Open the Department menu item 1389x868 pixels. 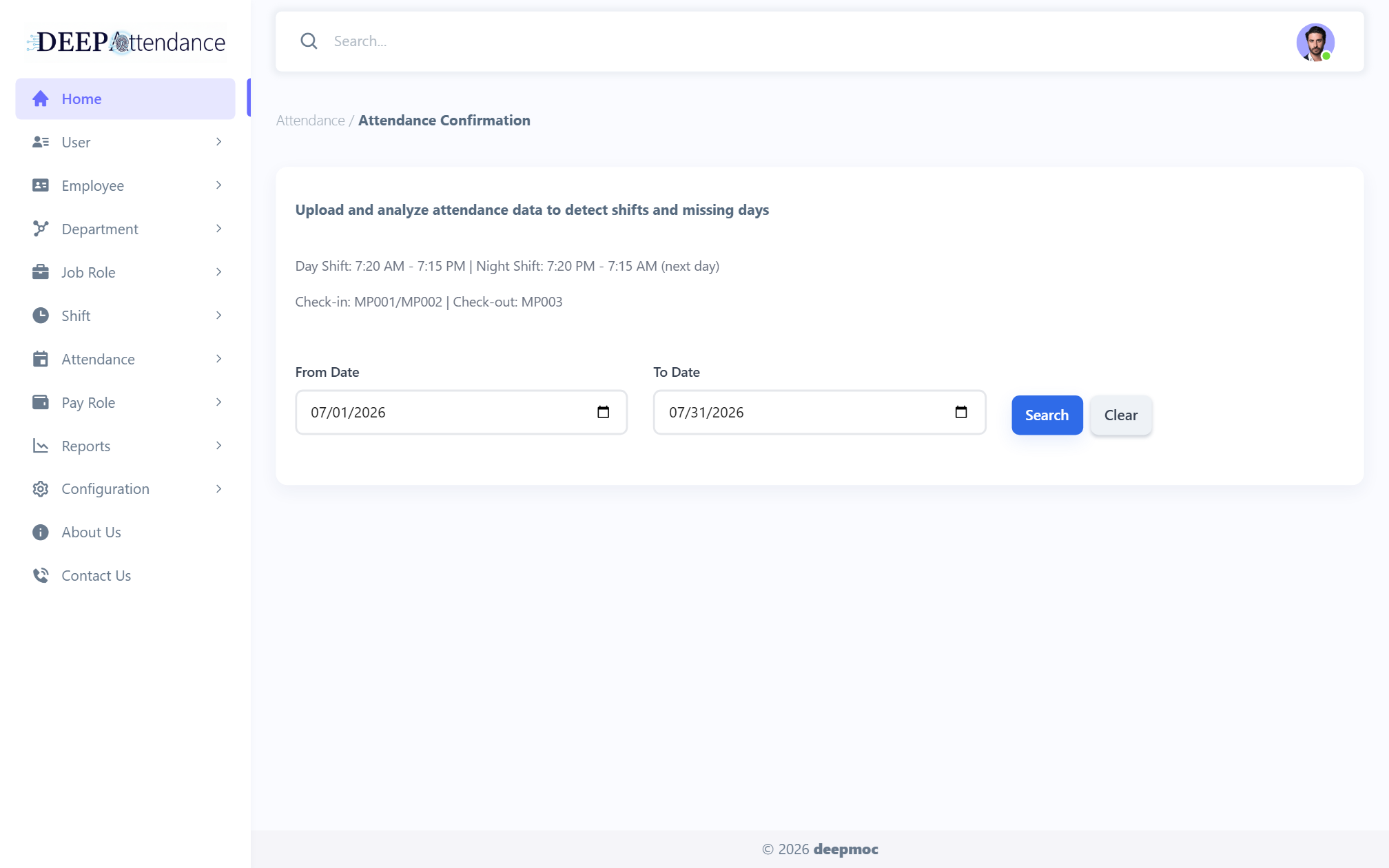point(125,229)
